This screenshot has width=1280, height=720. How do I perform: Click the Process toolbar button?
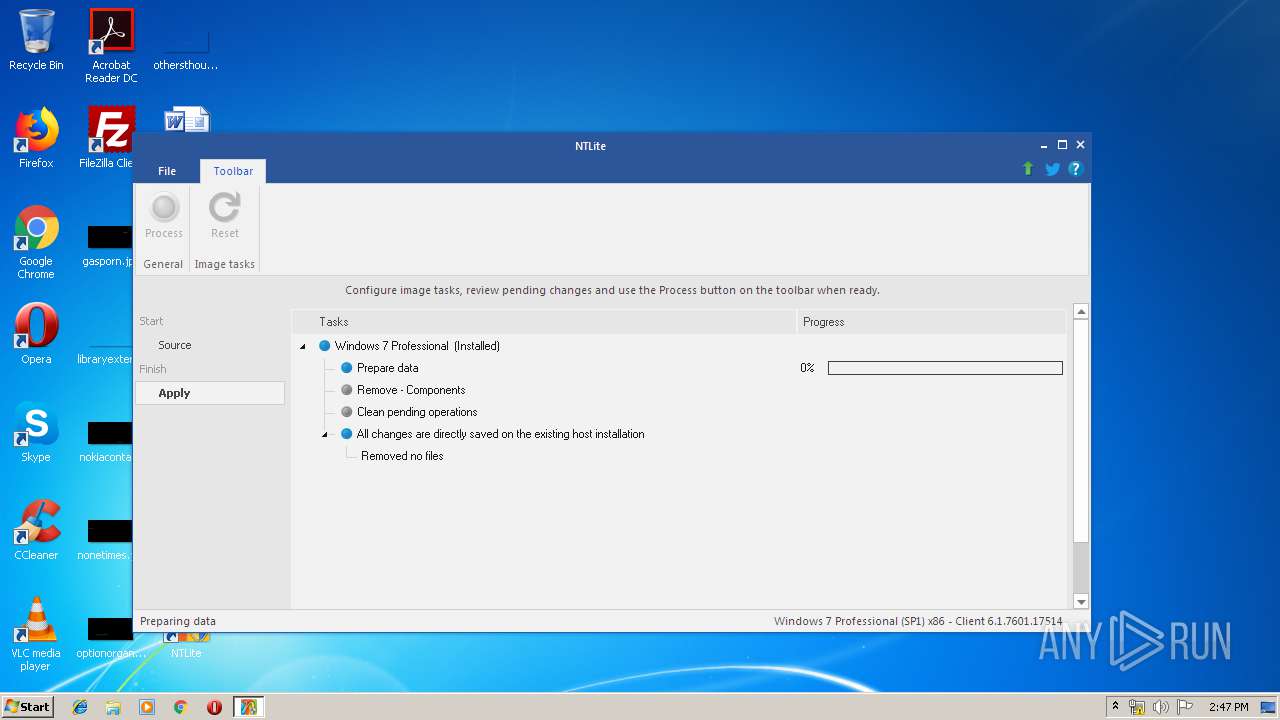pos(164,217)
